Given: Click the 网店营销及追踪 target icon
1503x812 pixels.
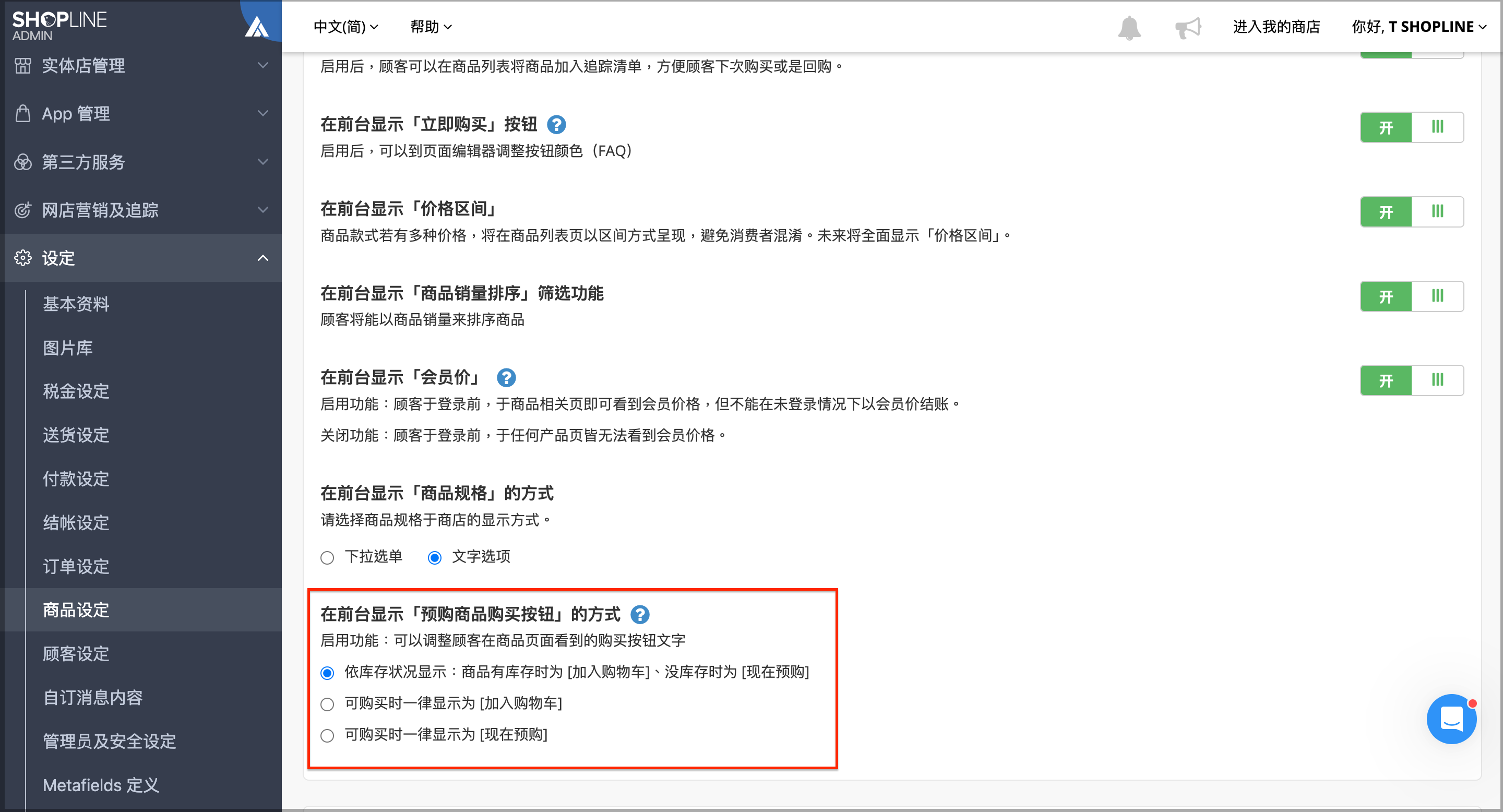Looking at the screenshot, I should (x=23, y=210).
